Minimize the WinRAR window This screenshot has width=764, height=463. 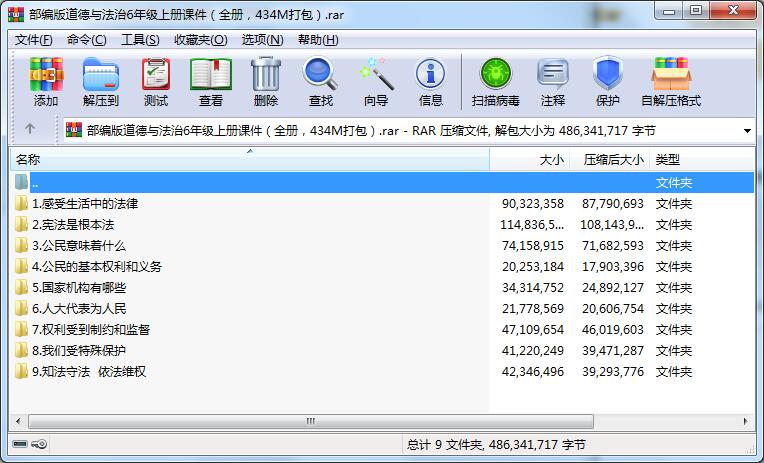pos(669,11)
